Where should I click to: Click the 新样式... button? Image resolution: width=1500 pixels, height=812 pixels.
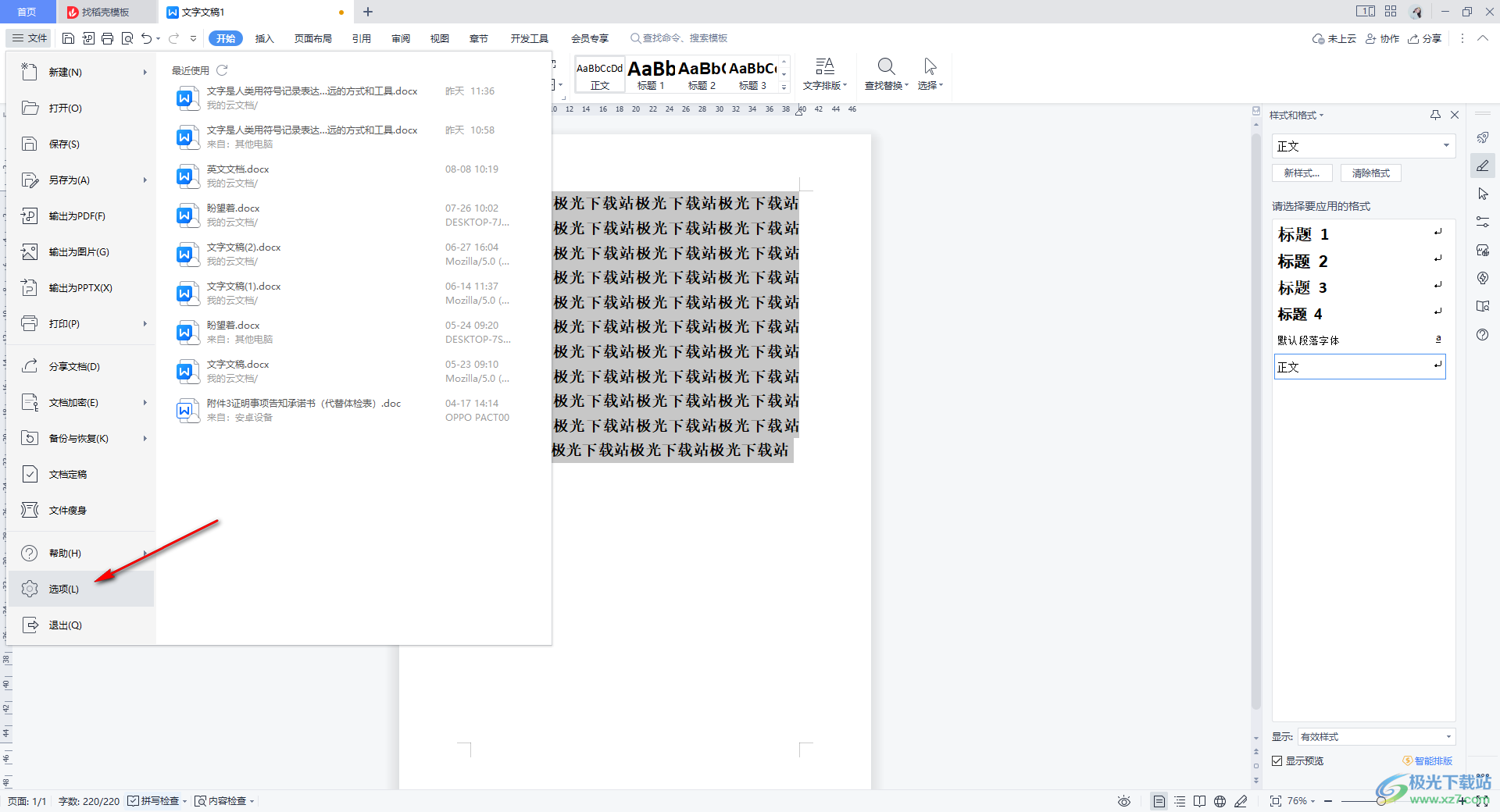[1302, 173]
